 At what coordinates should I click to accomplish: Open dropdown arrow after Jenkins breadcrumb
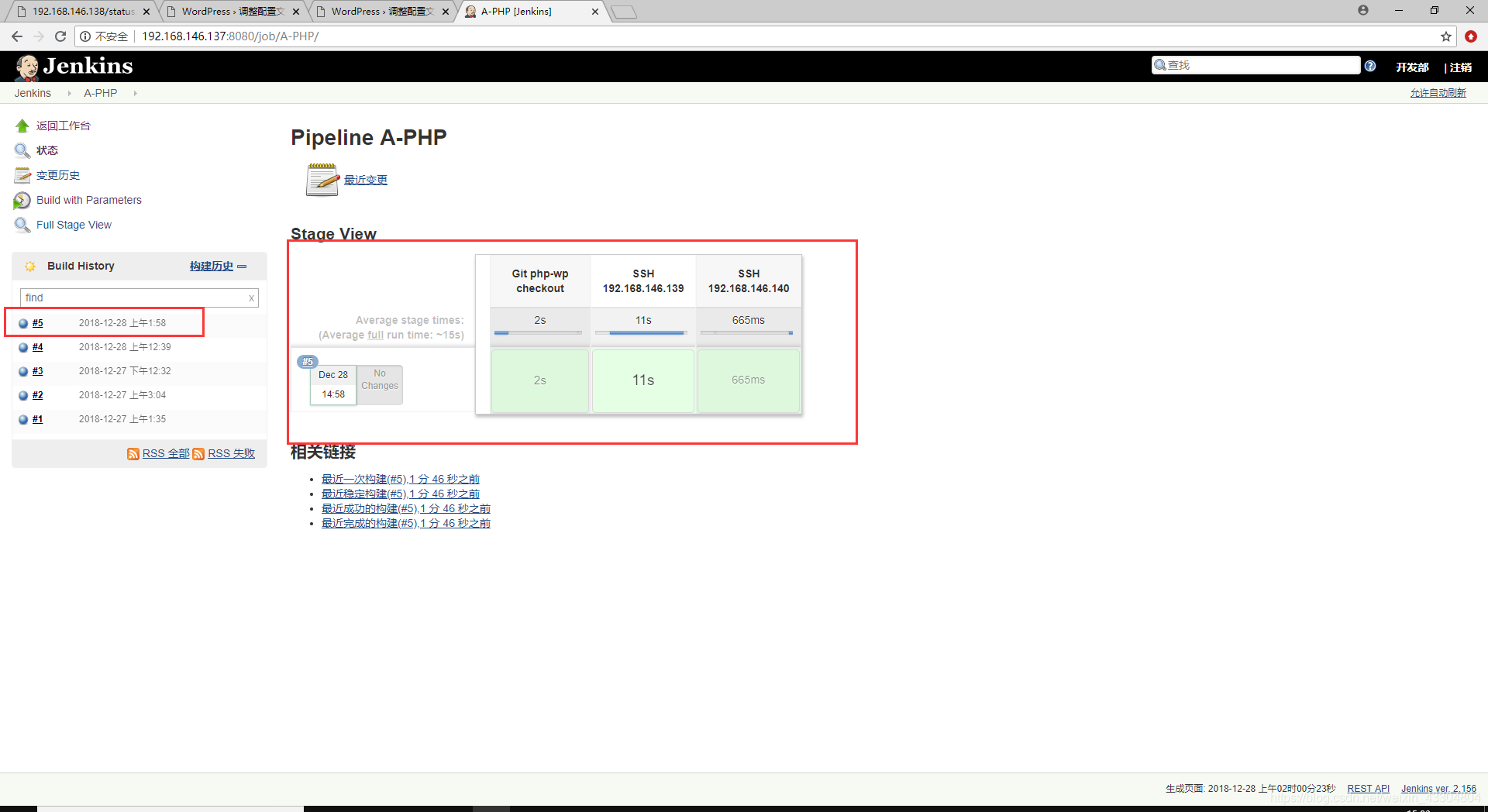(x=69, y=93)
